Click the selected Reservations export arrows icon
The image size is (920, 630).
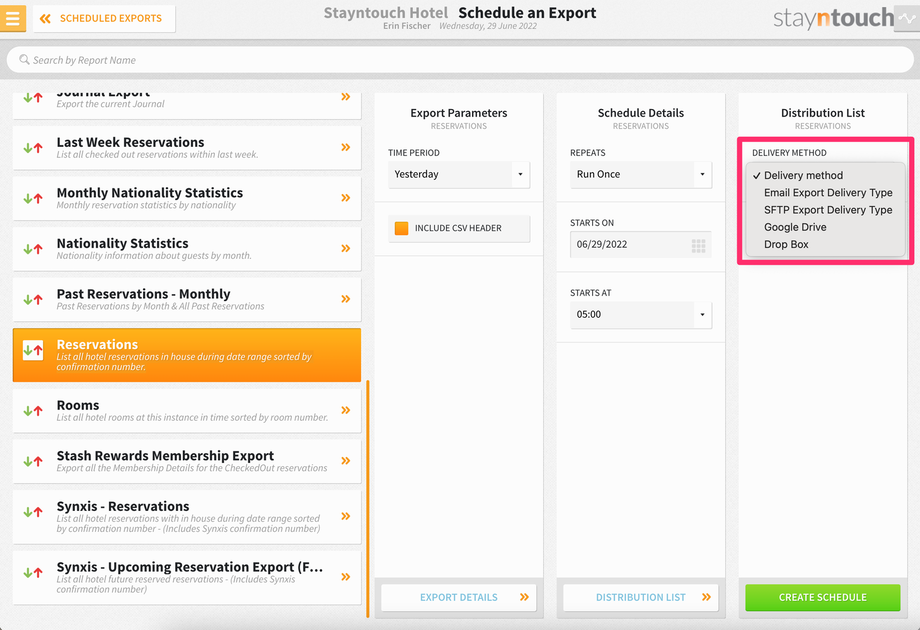pos(33,350)
